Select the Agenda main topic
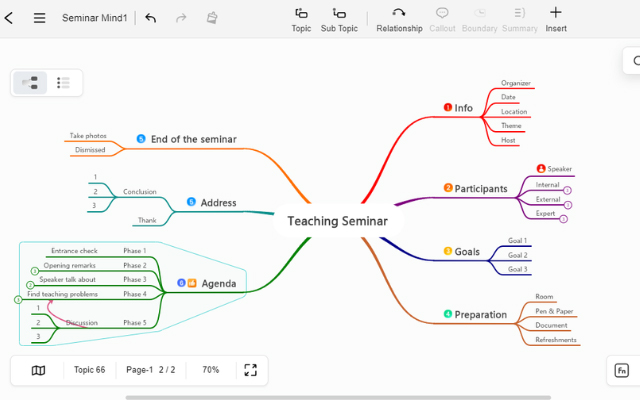The width and height of the screenshot is (640, 400). click(x=219, y=284)
